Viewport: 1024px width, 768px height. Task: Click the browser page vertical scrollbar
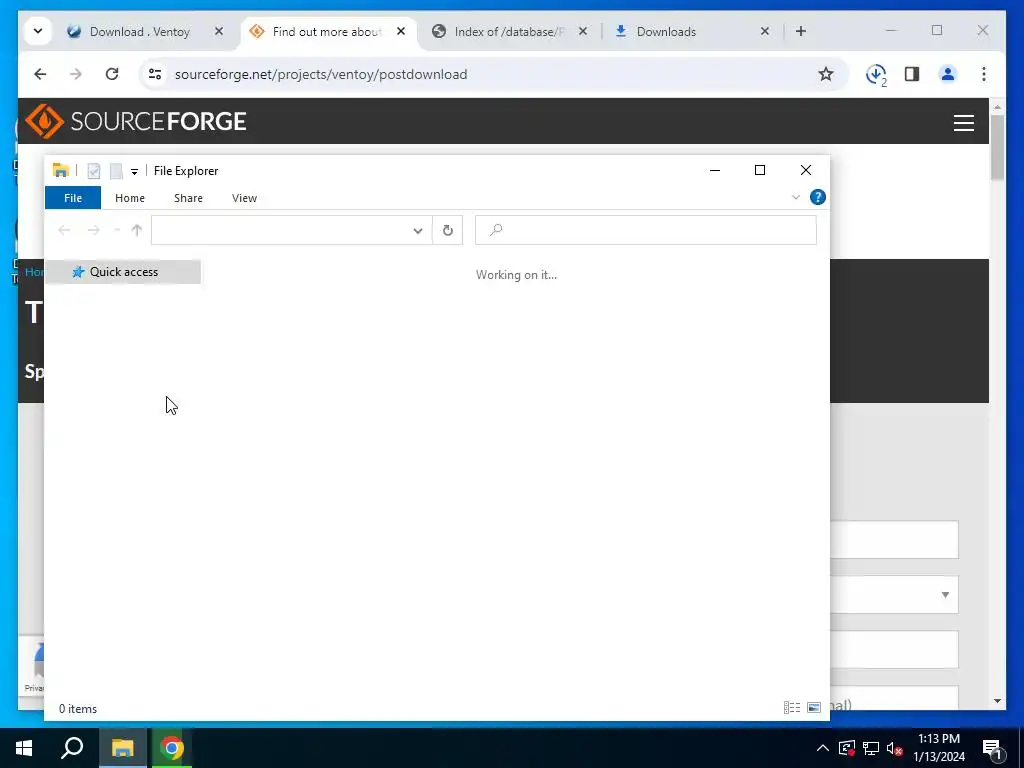[x=997, y=147]
